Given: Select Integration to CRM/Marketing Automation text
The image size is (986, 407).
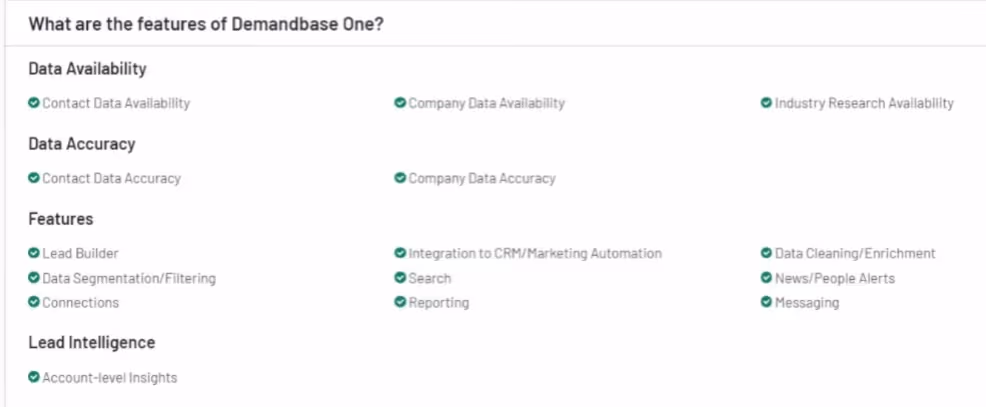Looking at the screenshot, I should (535, 254).
